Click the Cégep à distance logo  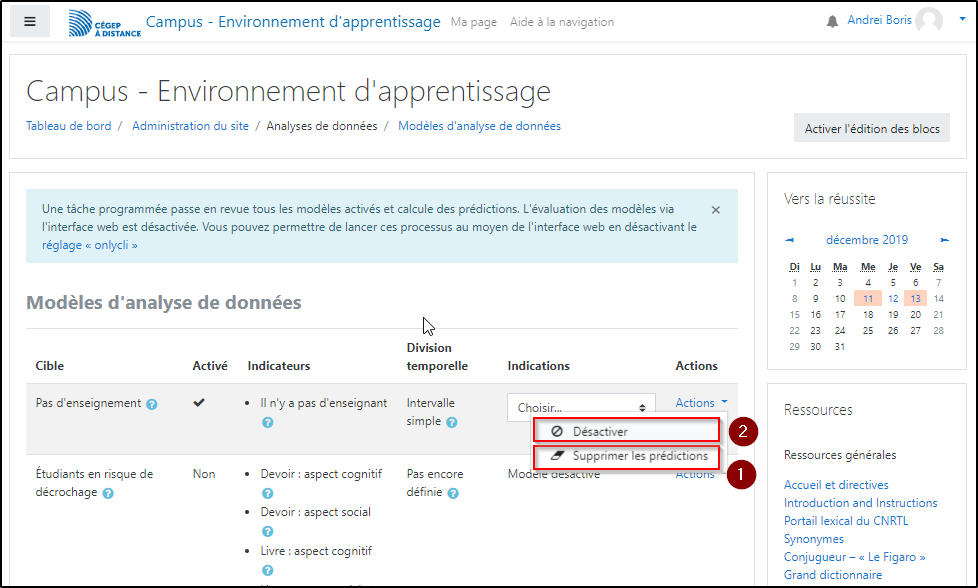point(104,23)
